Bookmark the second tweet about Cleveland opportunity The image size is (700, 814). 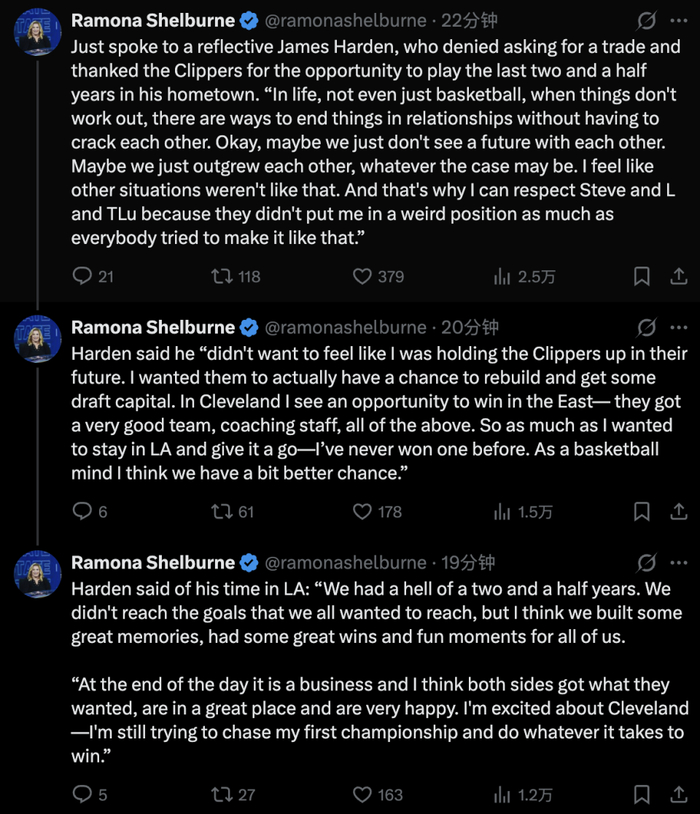(x=642, y=511)
